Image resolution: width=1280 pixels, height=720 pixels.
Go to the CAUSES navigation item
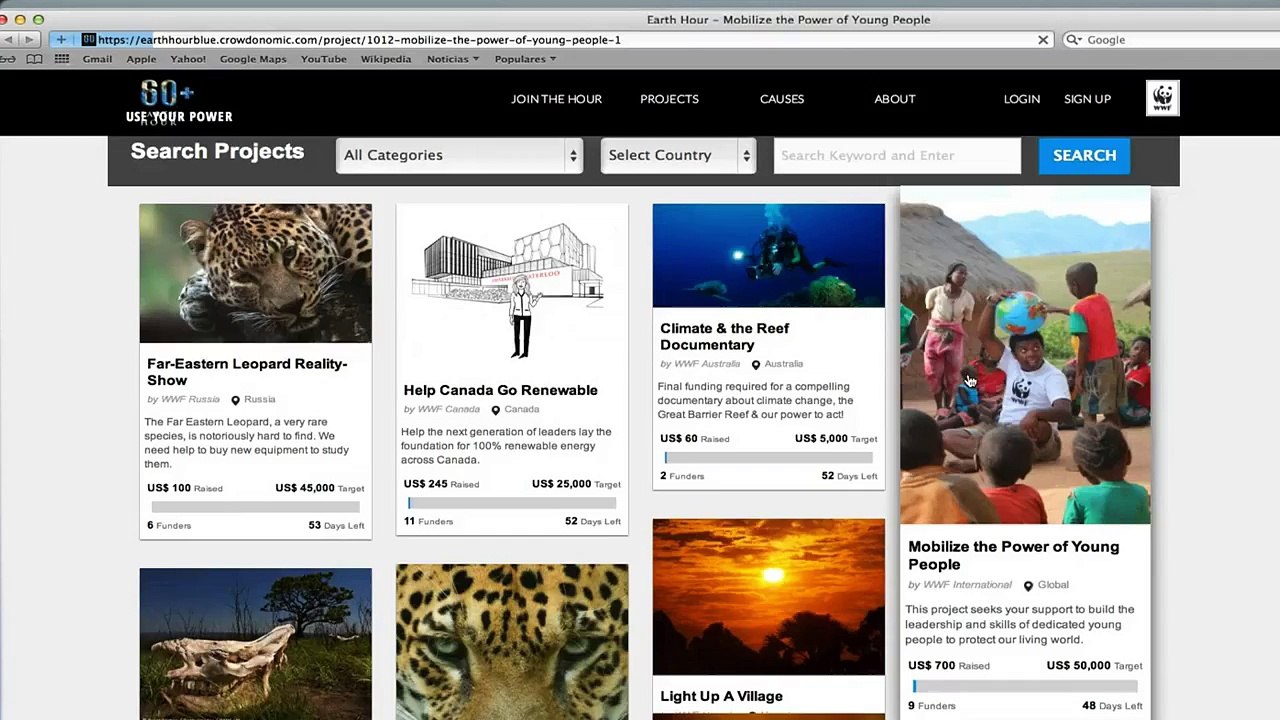click(x=781, y=99)
